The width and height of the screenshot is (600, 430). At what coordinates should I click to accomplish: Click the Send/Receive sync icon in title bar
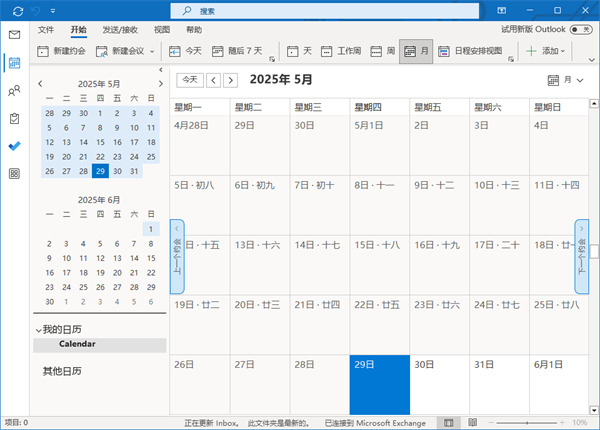(x=18, y=11)
